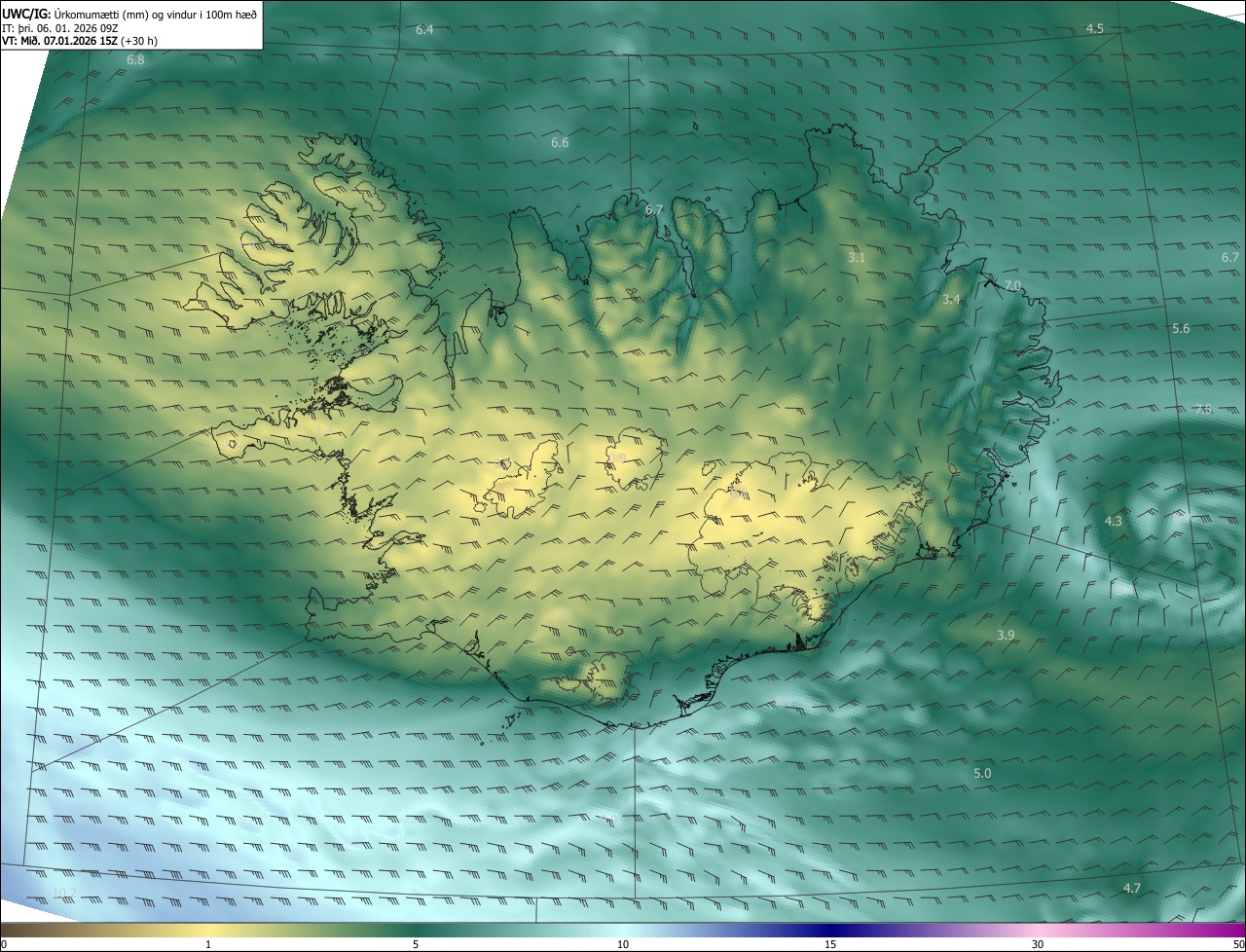Click the 4.7 value label
This screenshot has height=952, width=1246.
[x=1131, y=889]
